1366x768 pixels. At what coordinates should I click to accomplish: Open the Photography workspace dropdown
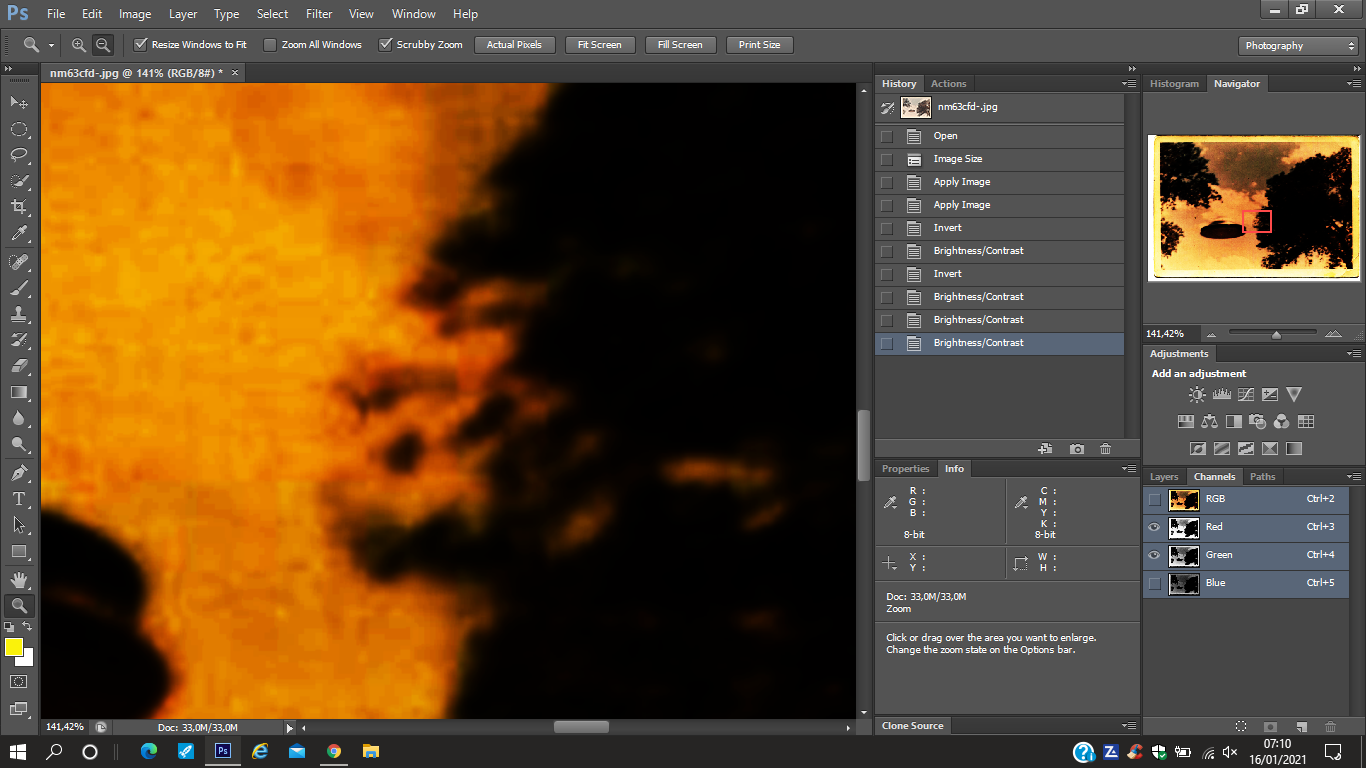pyautogui.click(x=1298, y=46)
